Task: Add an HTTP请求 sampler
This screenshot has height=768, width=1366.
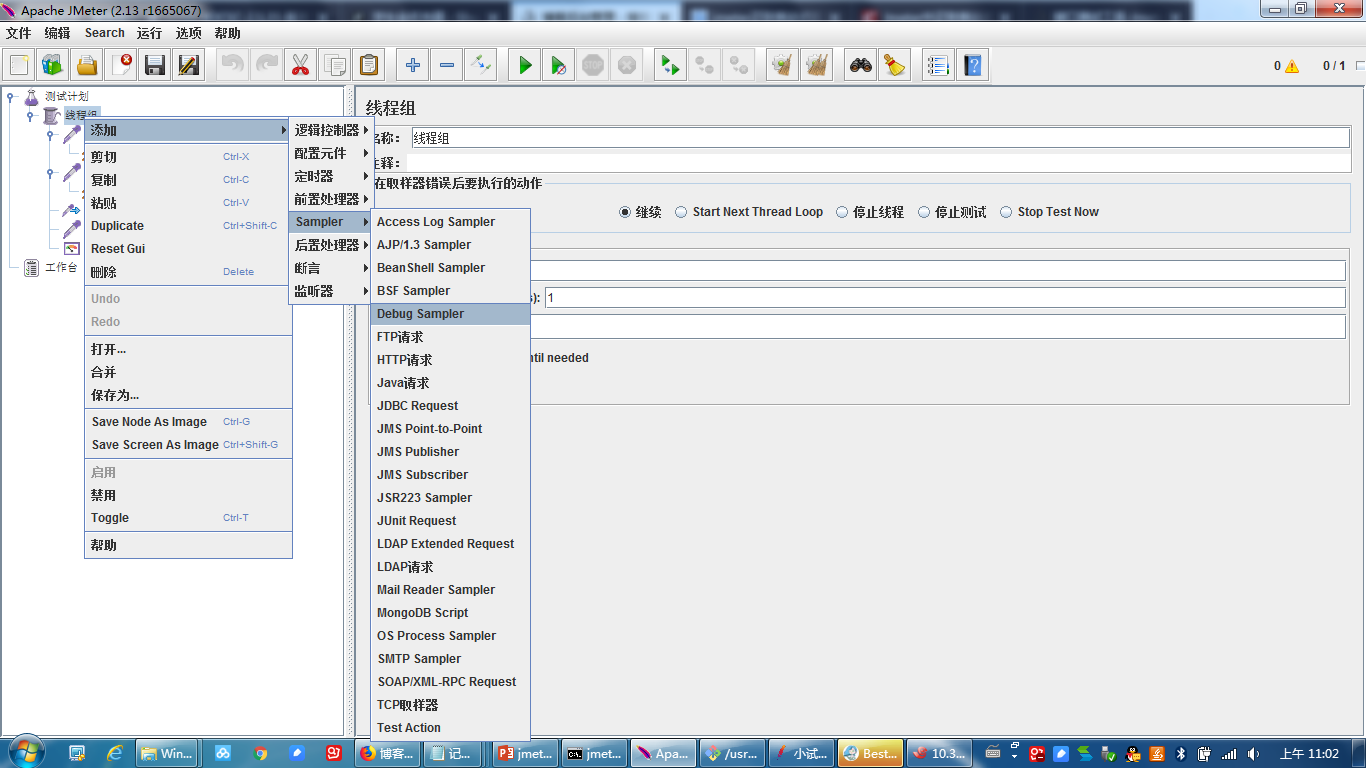Action: [450, 360]
